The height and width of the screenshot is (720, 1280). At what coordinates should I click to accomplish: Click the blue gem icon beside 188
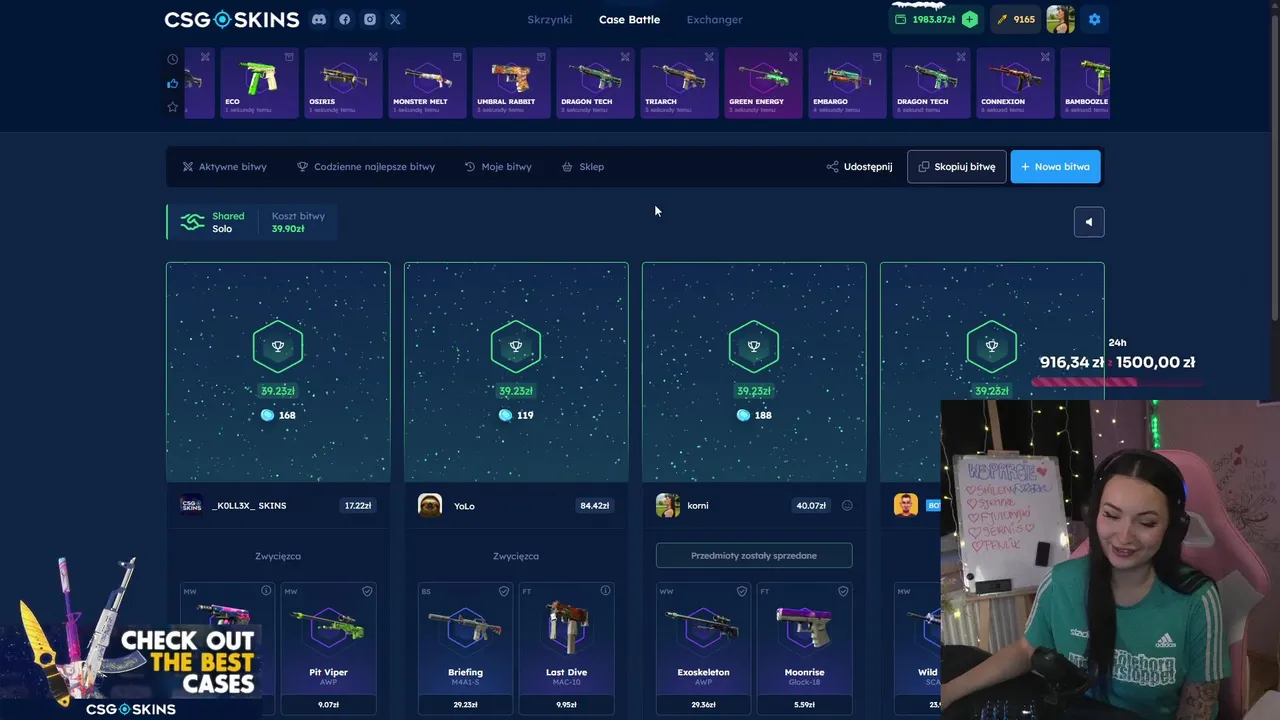743,415
